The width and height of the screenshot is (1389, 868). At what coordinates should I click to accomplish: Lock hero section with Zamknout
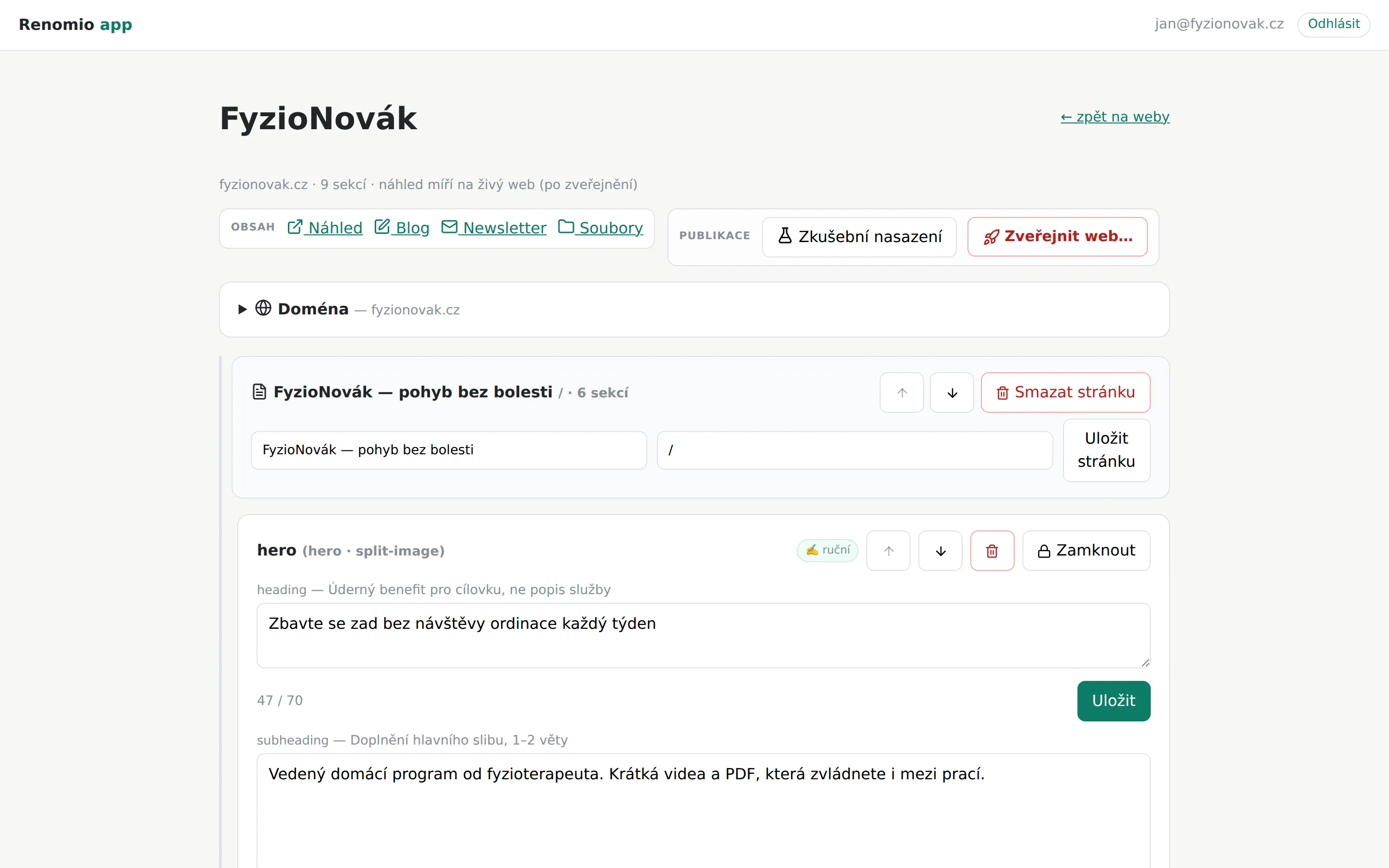click(1086, 551)
